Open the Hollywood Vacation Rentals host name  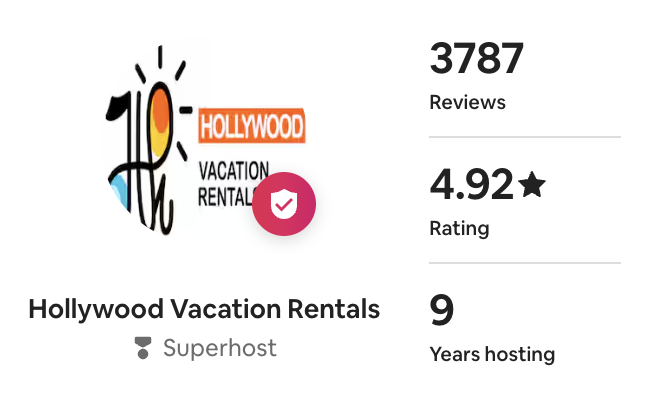click(x=204, y=309)
